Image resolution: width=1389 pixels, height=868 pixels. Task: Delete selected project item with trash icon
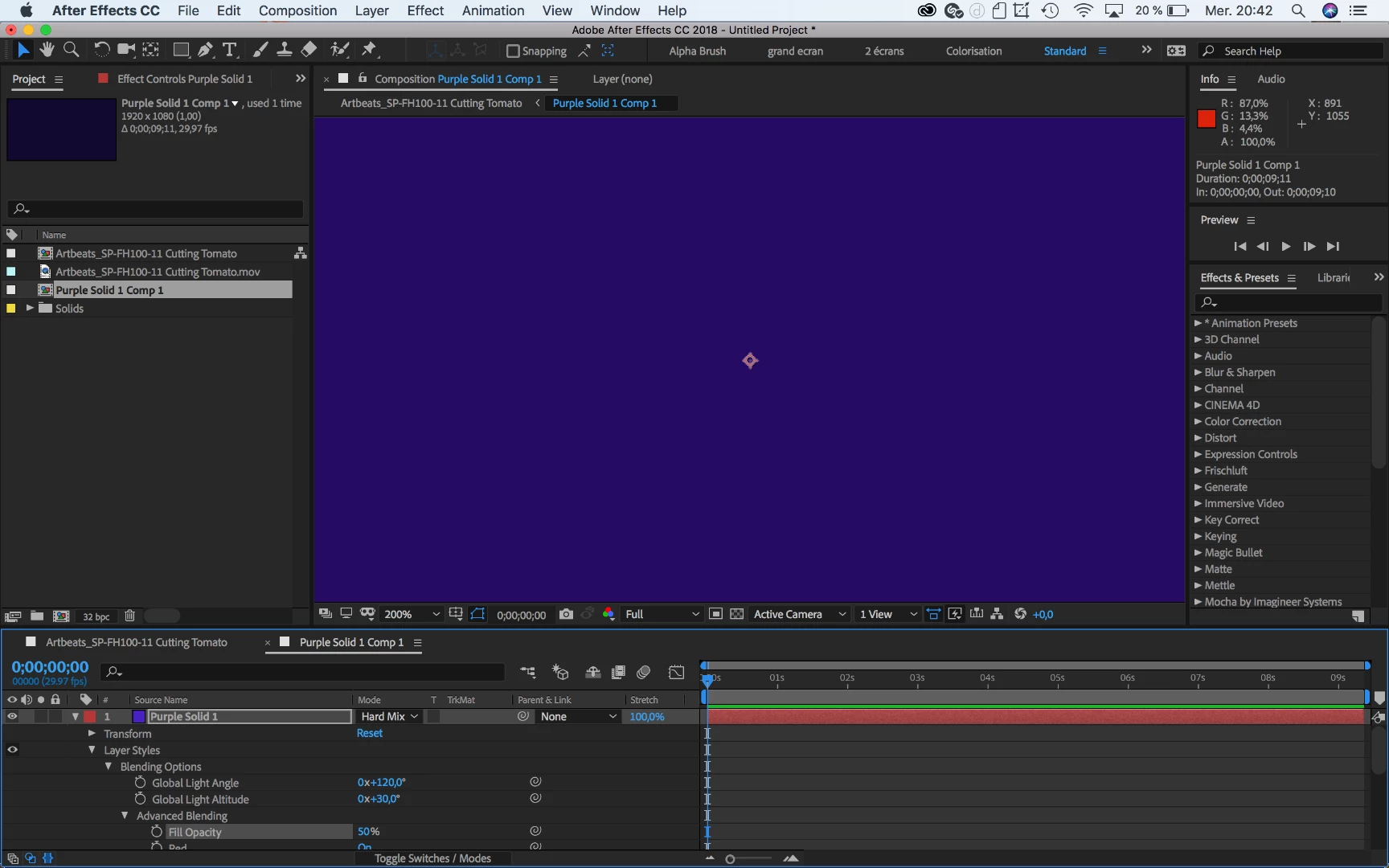click(129, 616)
